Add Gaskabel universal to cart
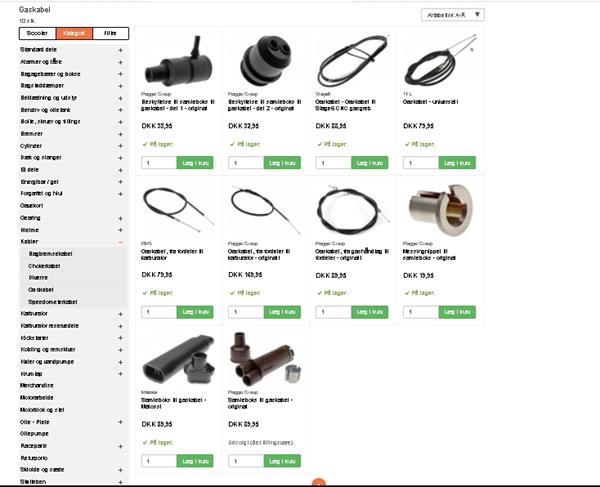Image resolution: width=600 pixels, height=487 pixels. click(x=457, y=163)
